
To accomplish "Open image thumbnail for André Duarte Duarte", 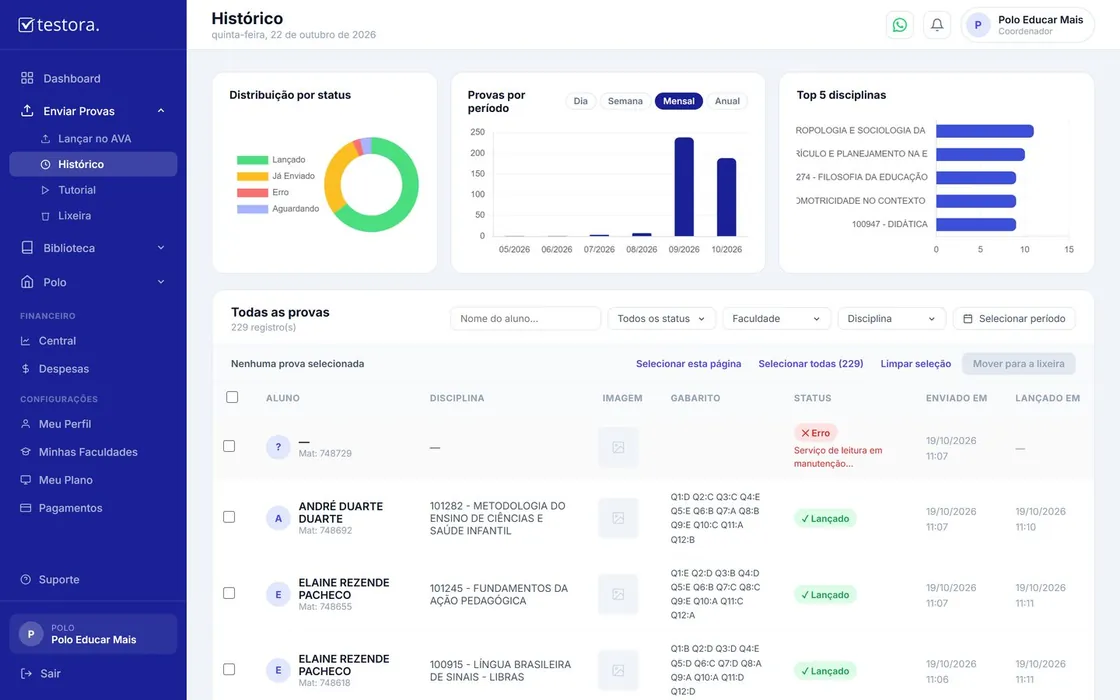I will pos(618,518).
